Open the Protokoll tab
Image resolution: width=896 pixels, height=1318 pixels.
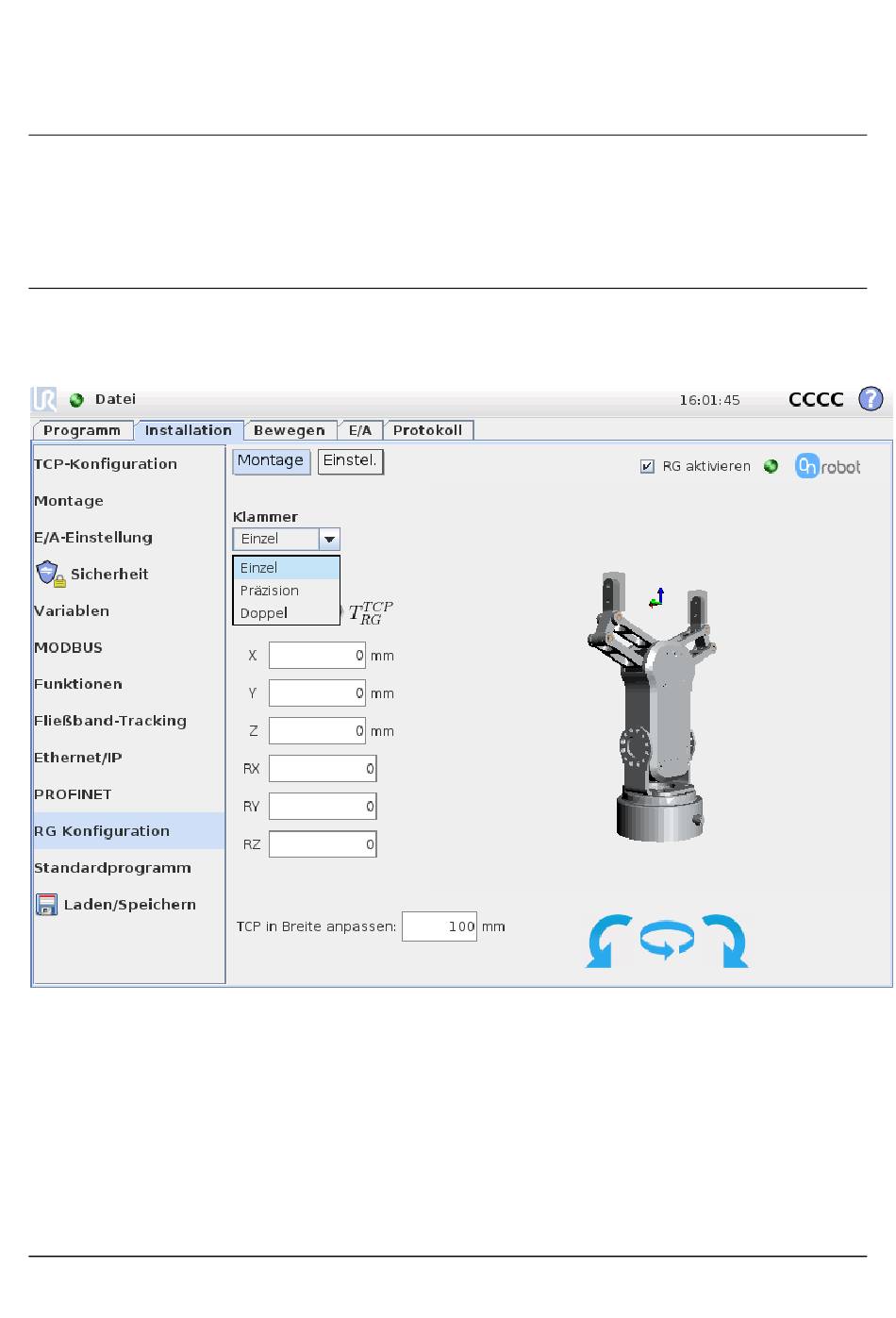pyautogui.click(x=427, y=430)
